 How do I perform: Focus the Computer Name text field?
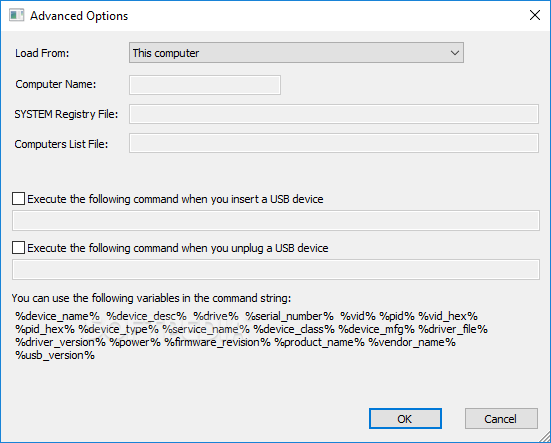coord(205,85)
